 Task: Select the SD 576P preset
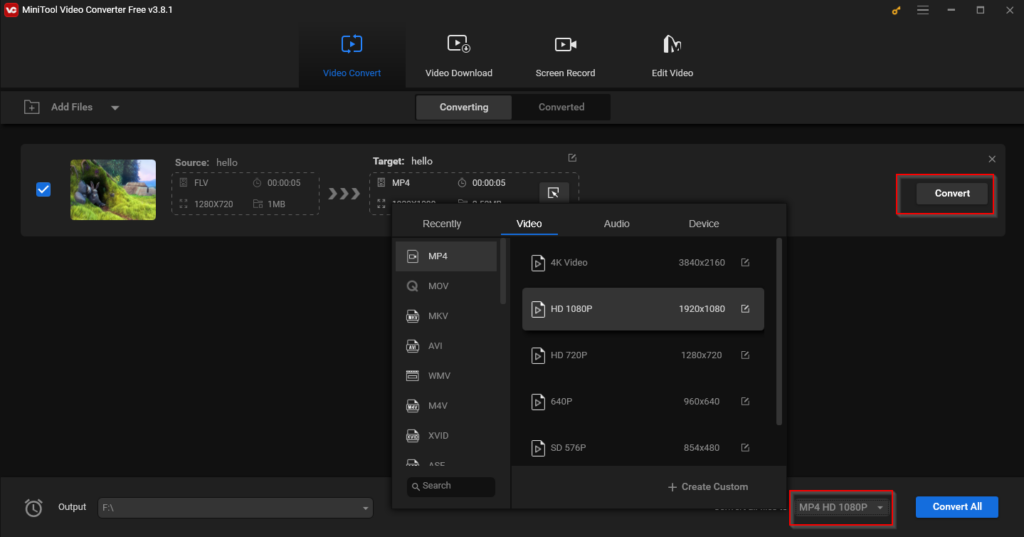coord(643,448)
